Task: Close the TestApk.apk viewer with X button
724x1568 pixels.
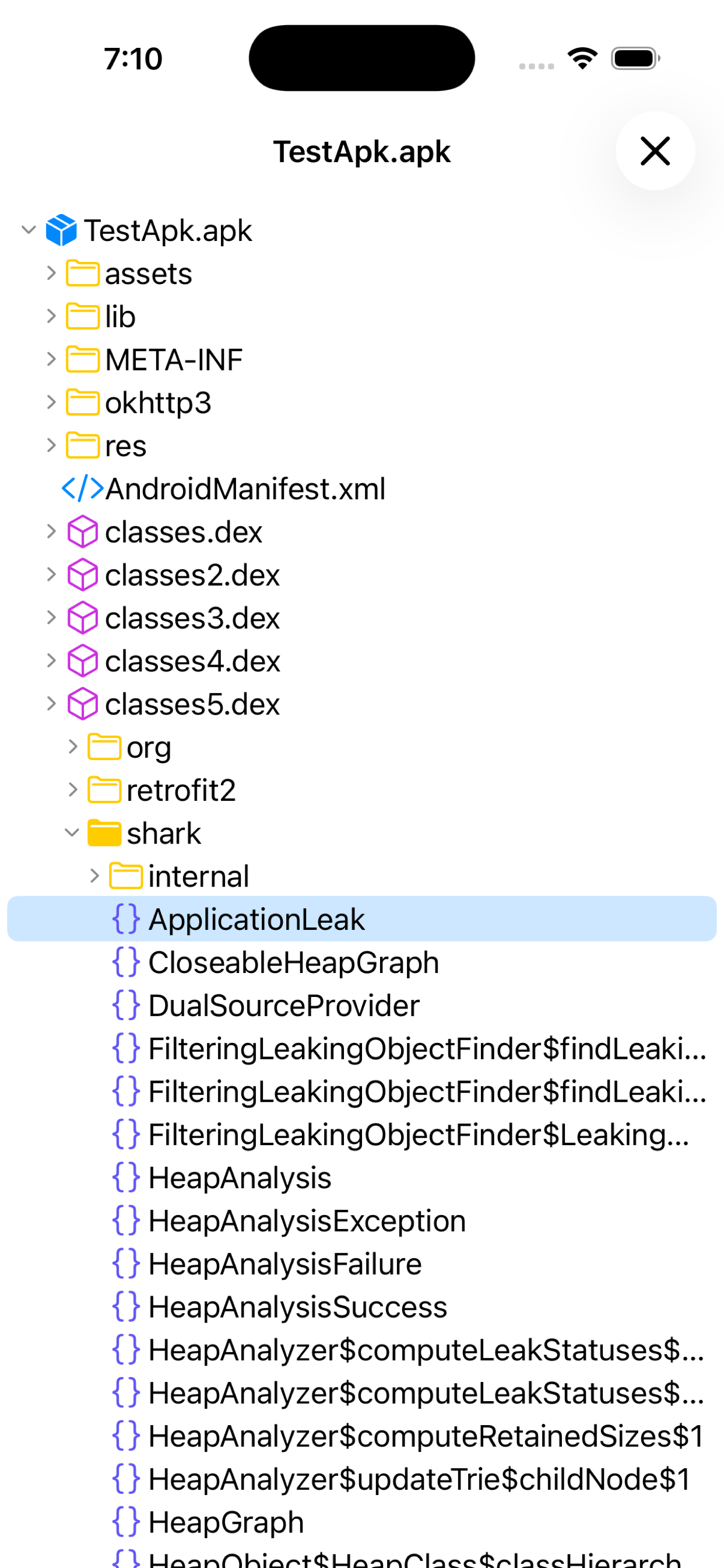Action: pos(655,150)
